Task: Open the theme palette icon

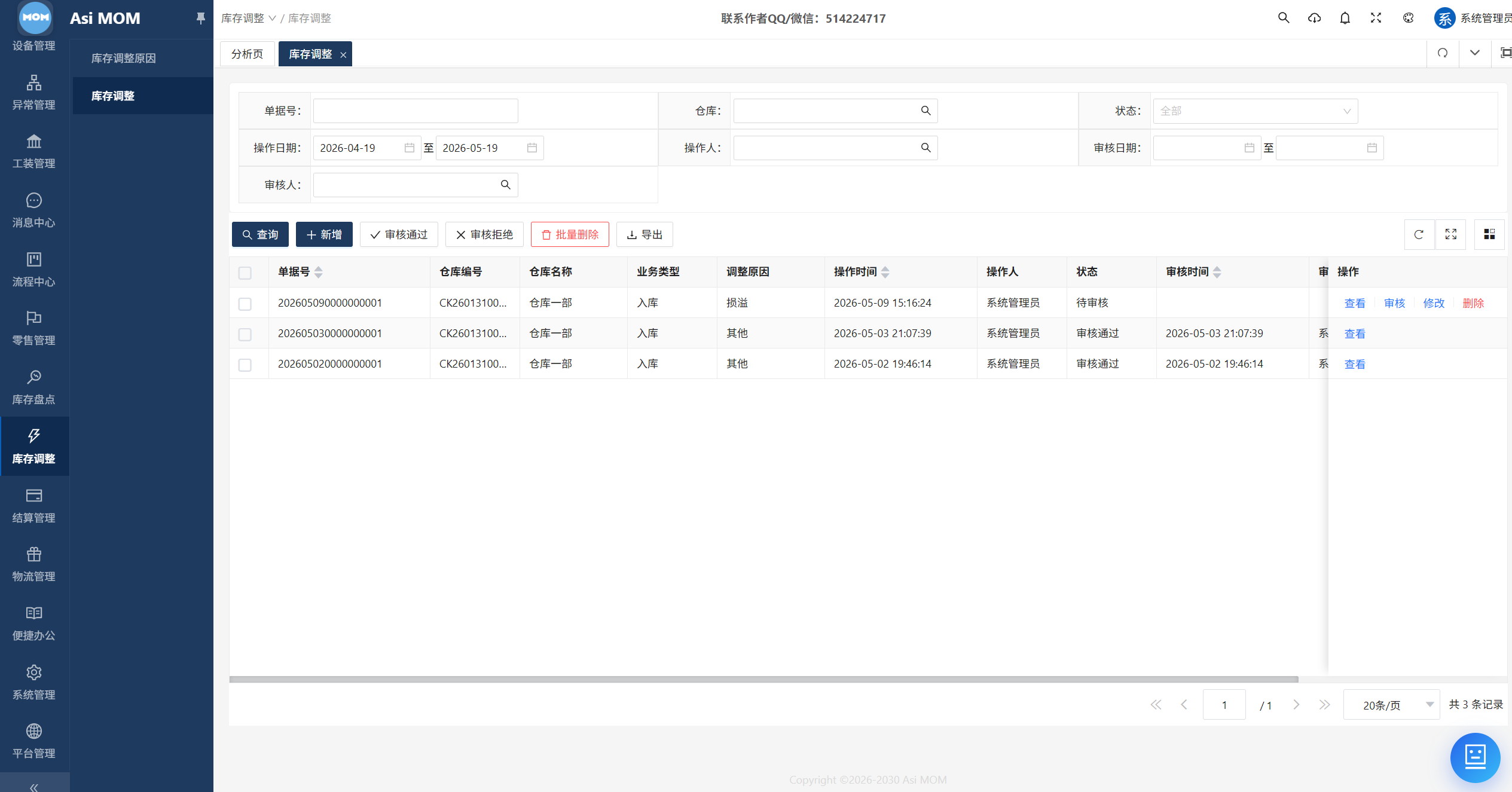Action: (1408, 18)
